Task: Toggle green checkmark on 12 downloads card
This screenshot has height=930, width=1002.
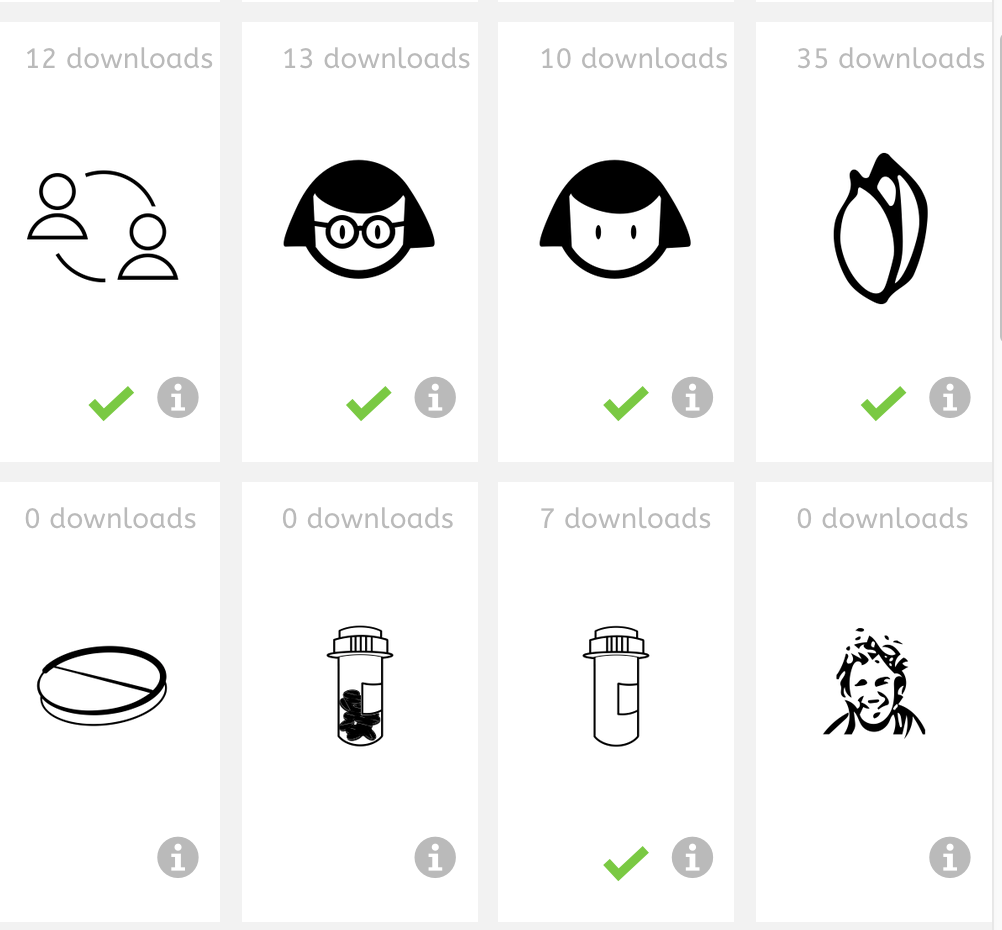Action: click(x=111, y=403)
